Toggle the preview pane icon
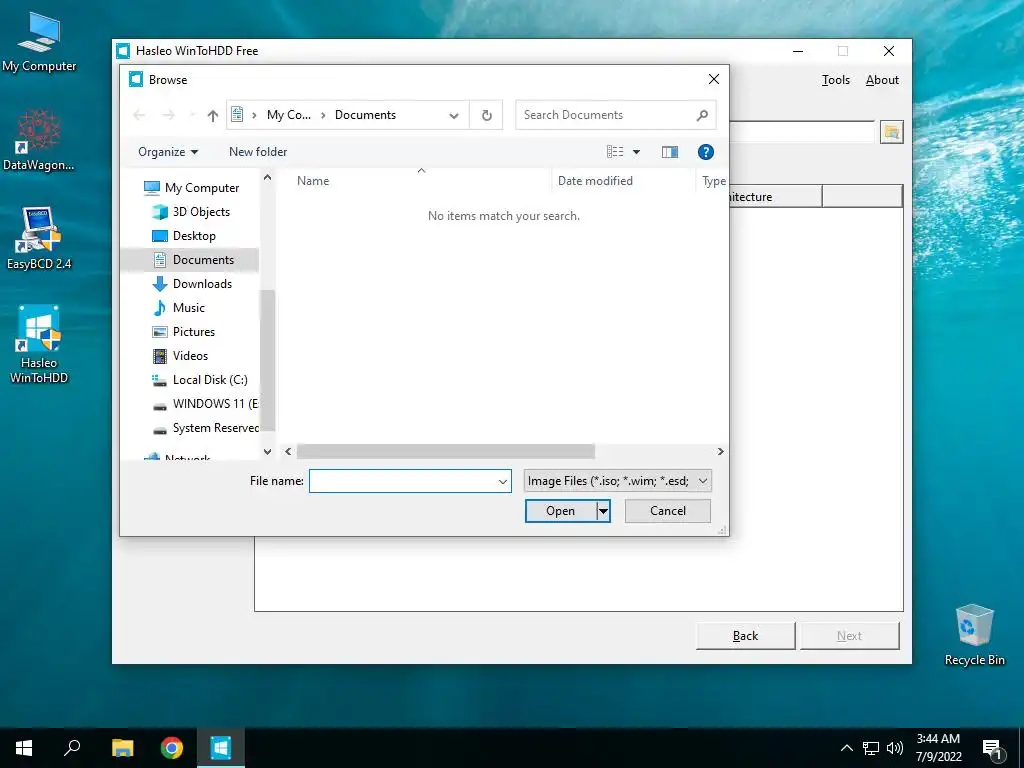The height and width of the screenshot is (768, 1024). pos(669,152)
